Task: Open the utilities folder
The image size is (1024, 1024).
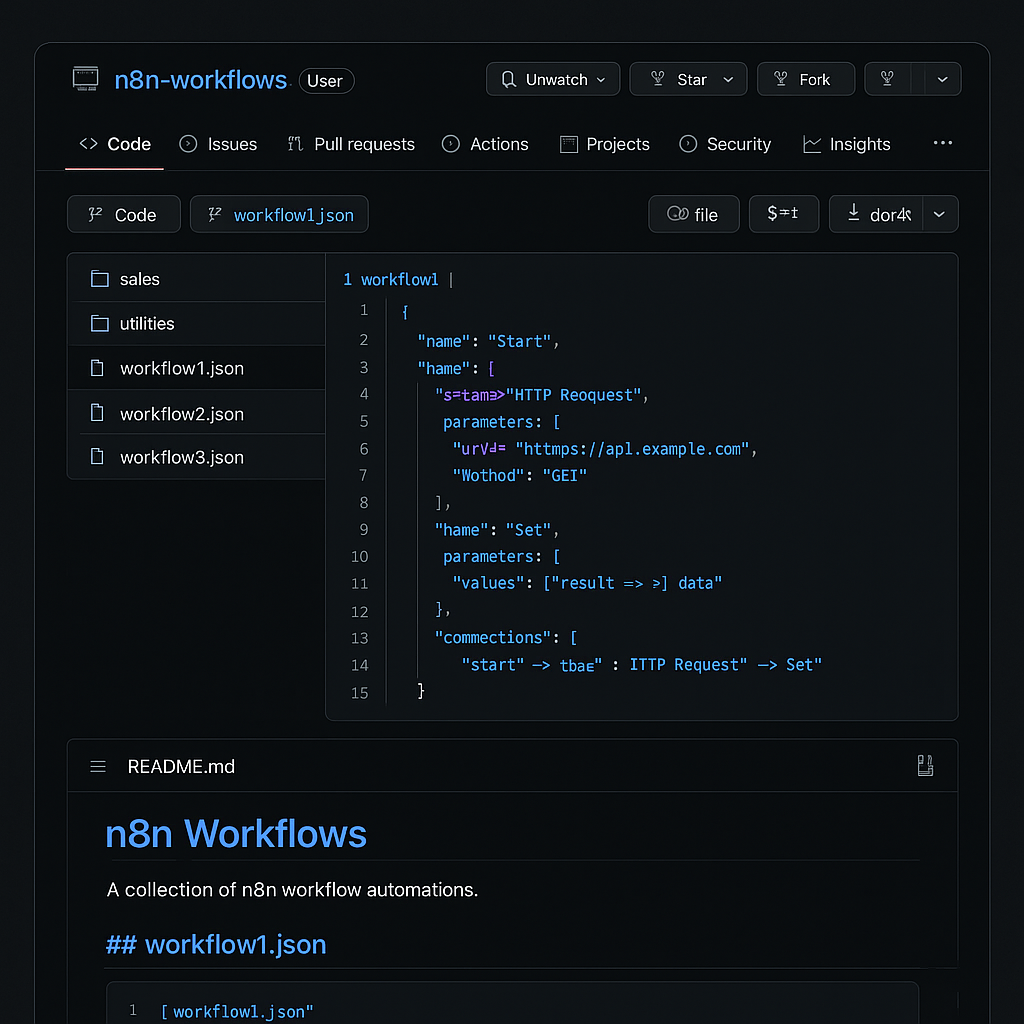Action: coord(197,323)
